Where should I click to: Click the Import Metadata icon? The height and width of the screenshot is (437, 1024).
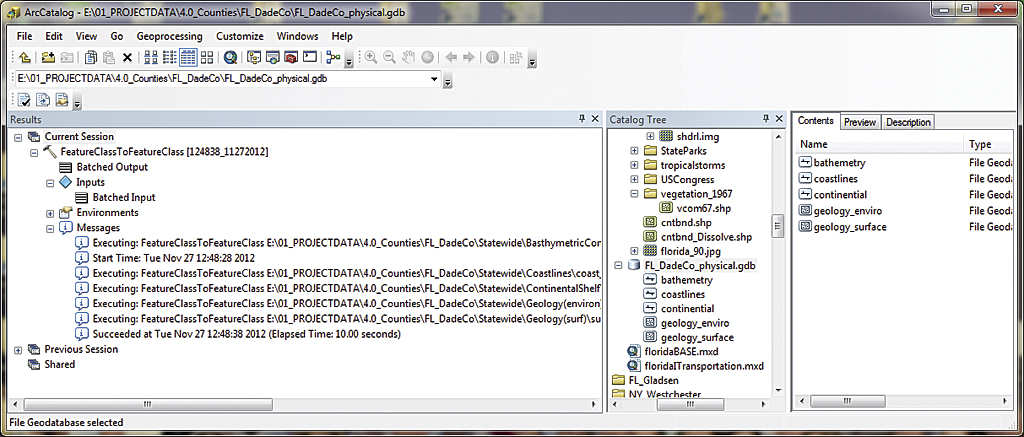tap(62, 100)
